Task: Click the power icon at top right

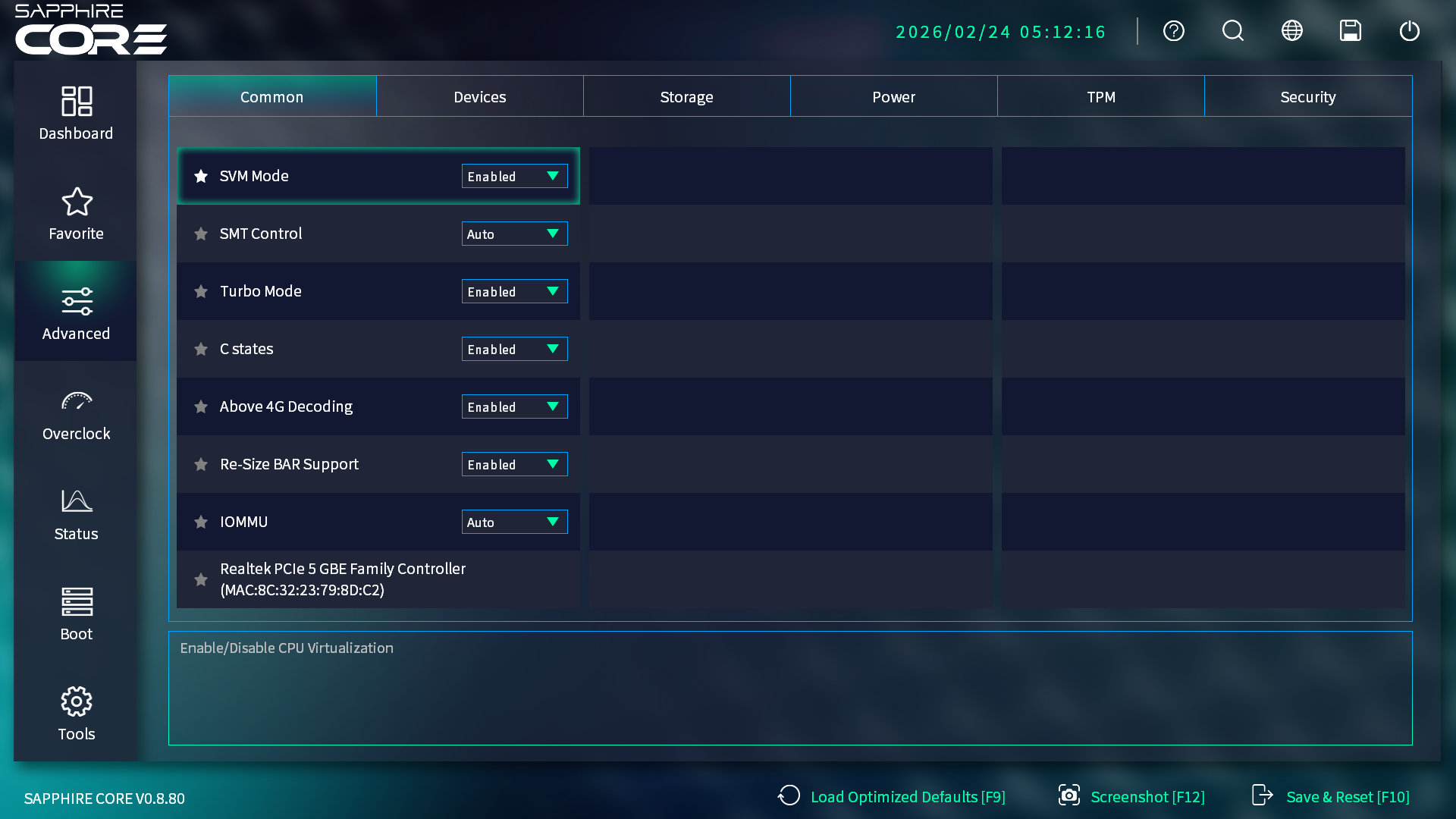Action: point(1410,31)
